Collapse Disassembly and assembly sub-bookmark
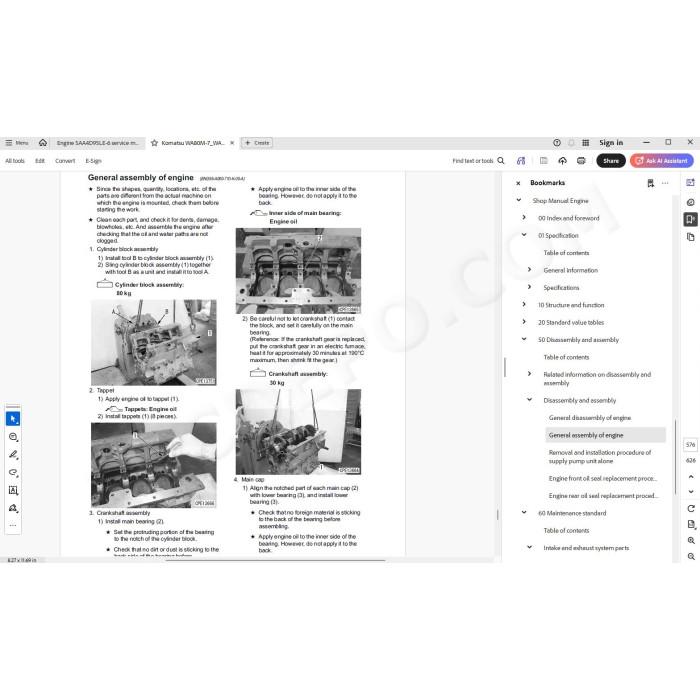 coord(529,400)
